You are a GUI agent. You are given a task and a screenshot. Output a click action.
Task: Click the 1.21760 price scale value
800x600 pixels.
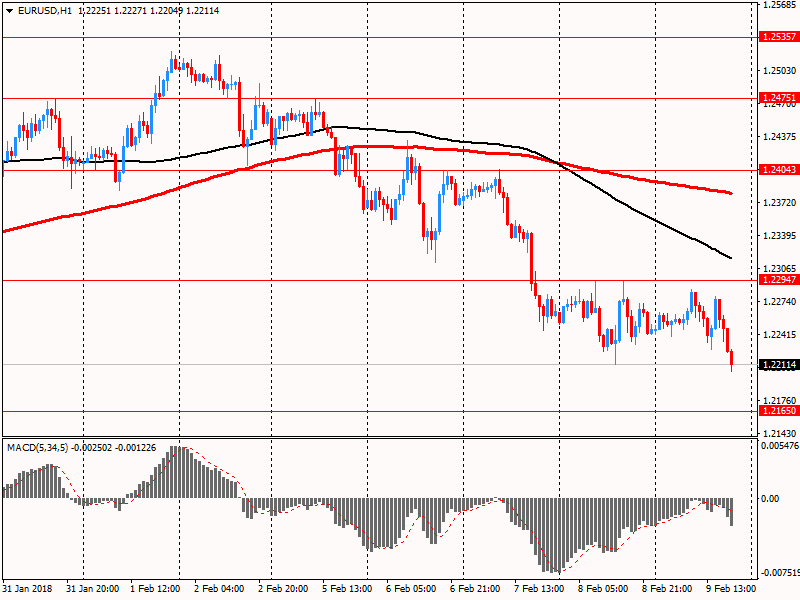[x=780, y=401]
